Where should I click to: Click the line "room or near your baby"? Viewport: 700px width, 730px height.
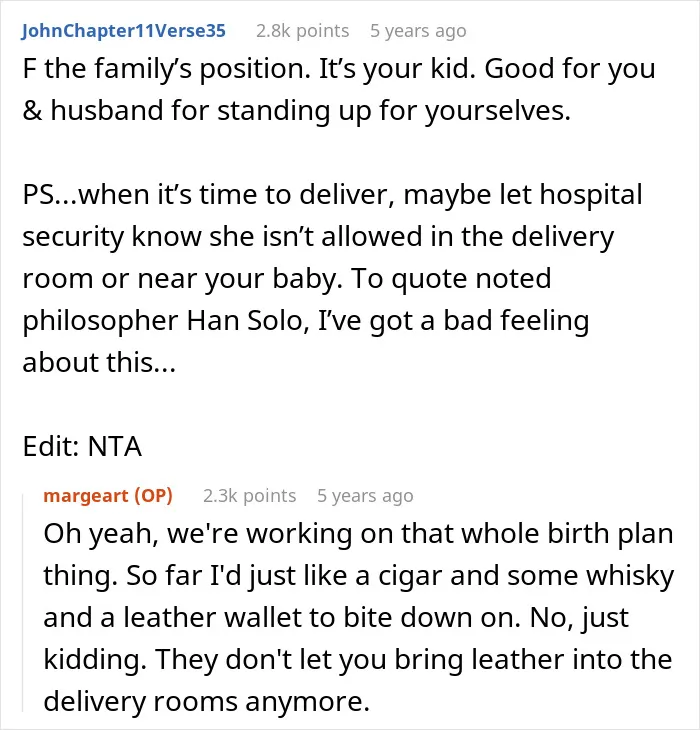coord(287,279)
